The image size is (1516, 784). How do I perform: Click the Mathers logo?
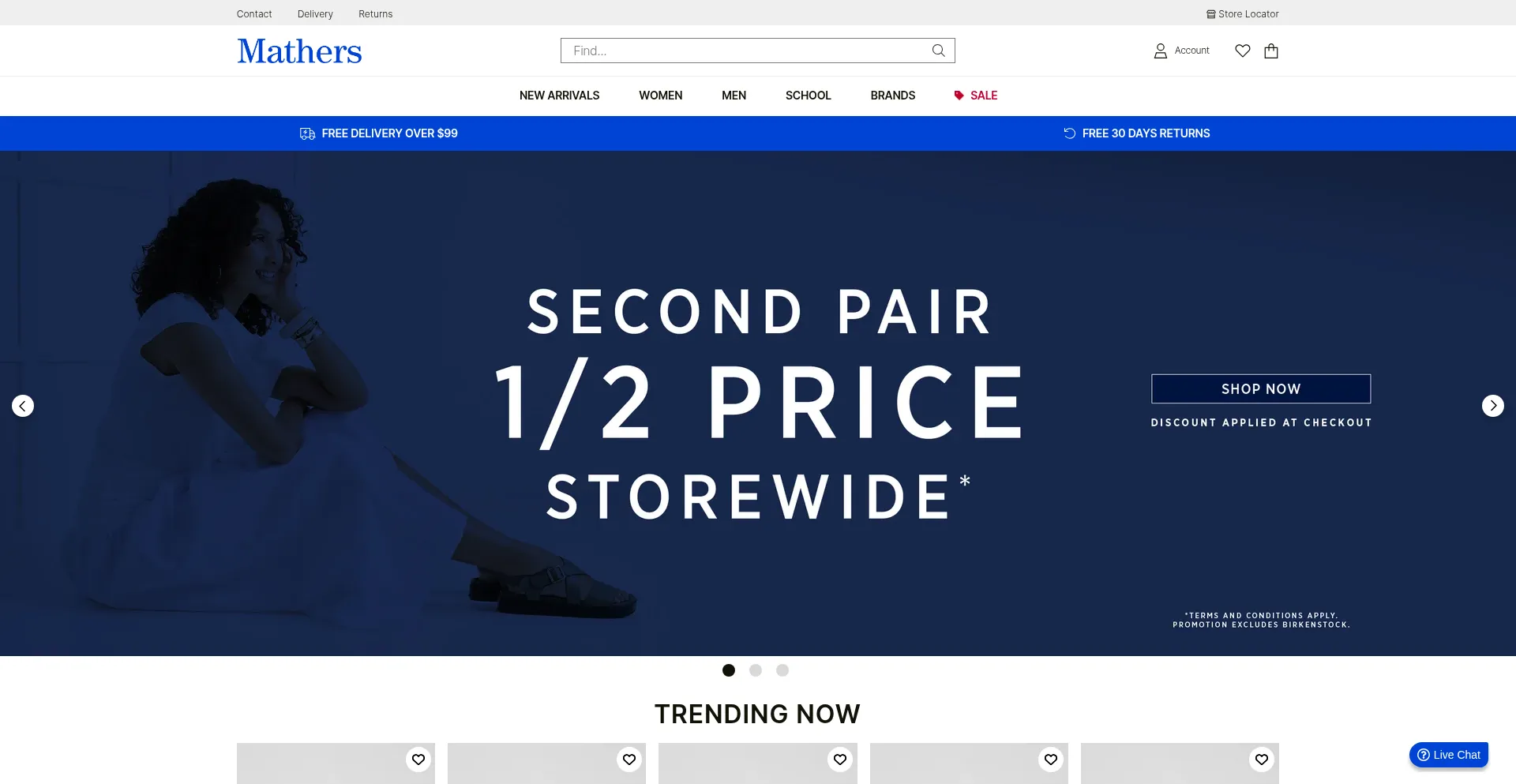coord(299,51)
